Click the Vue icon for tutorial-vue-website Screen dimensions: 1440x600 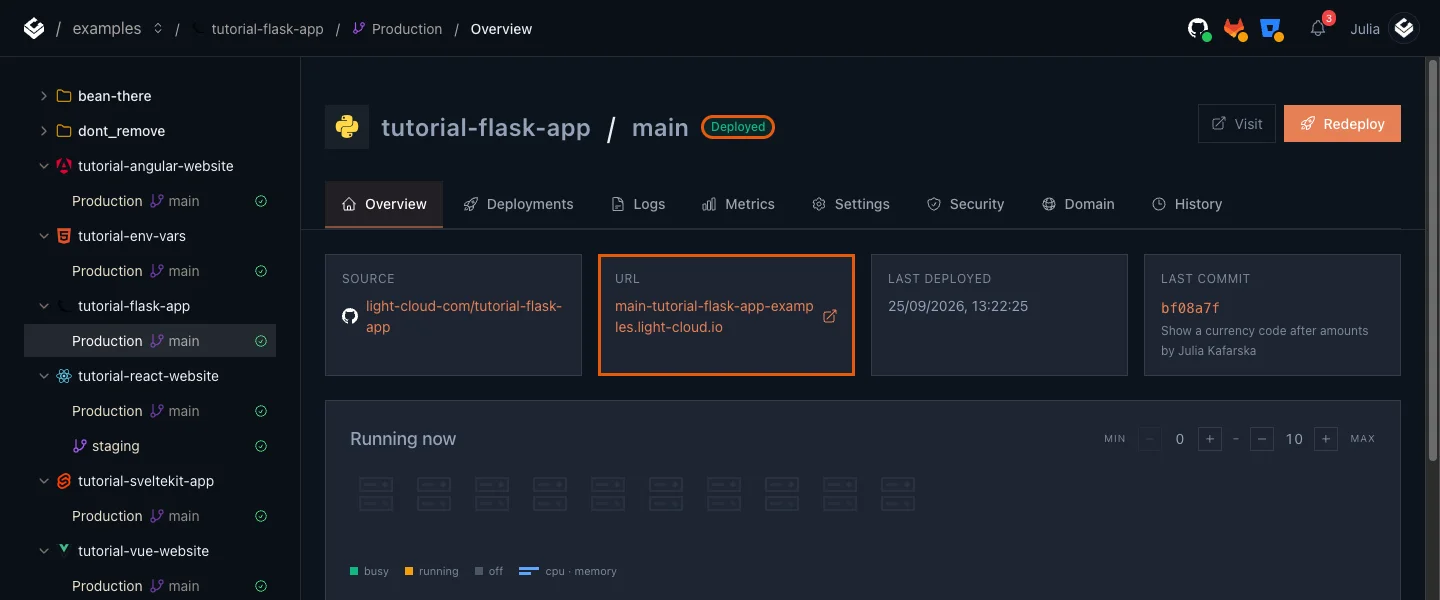(64, 550)
